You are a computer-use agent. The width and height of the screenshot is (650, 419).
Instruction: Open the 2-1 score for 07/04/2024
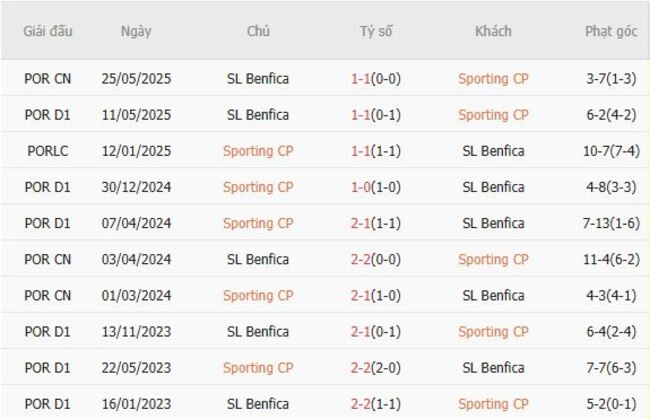click(376, 223)
